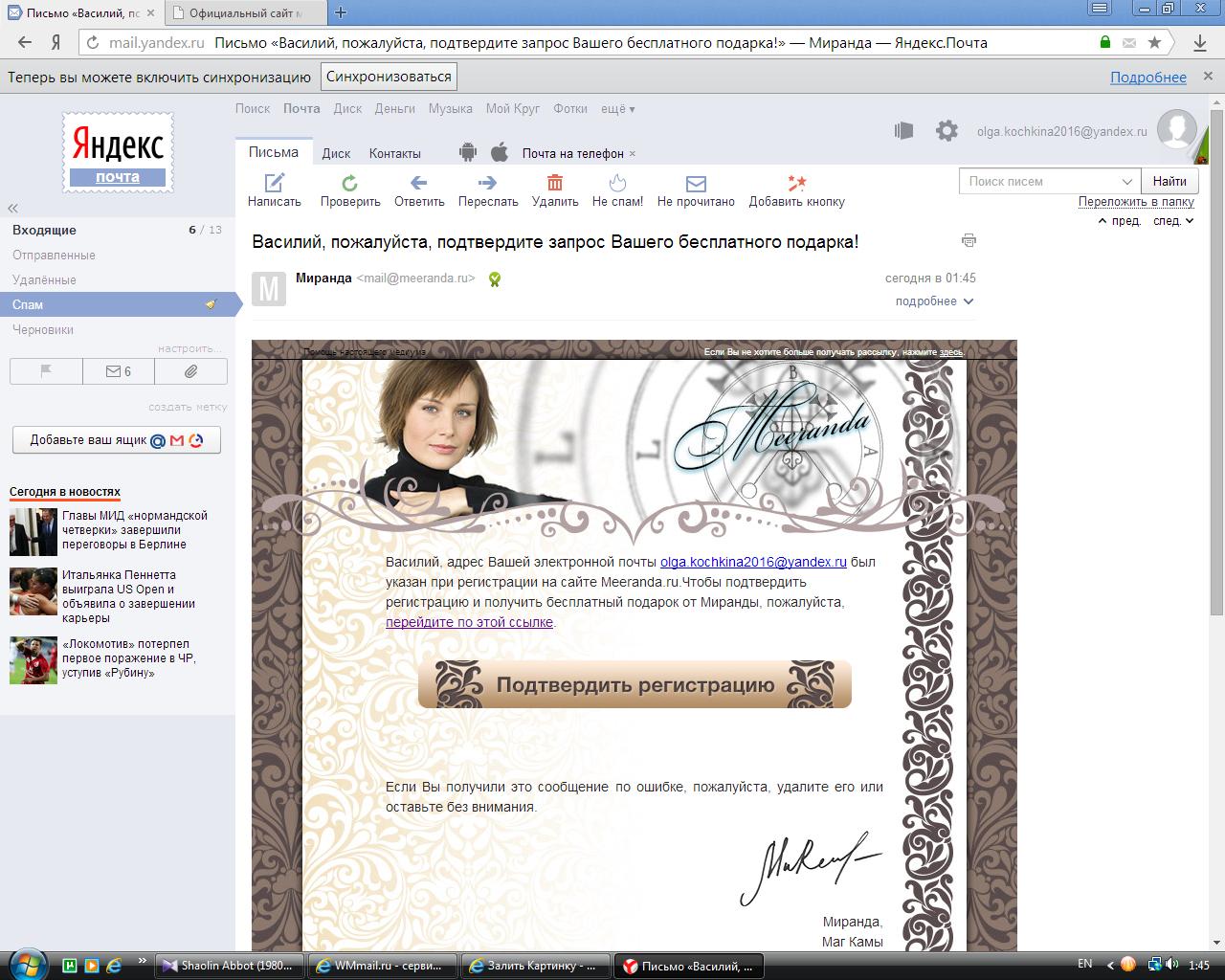Click user avatar picture

coord(1177,129)
